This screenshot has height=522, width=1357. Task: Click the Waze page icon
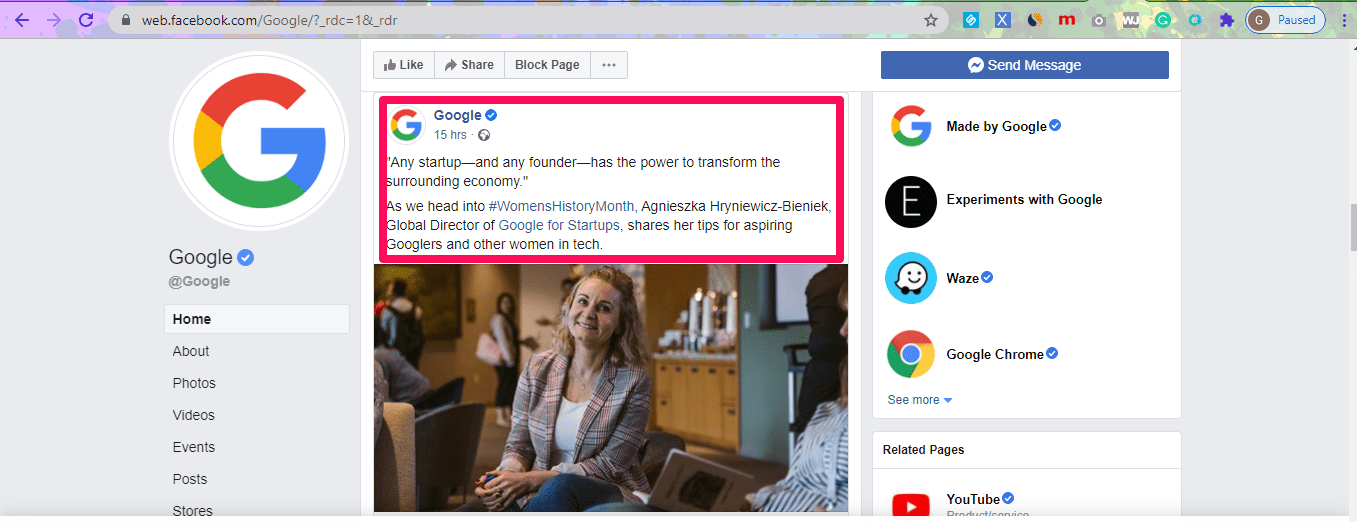[910, 278]
